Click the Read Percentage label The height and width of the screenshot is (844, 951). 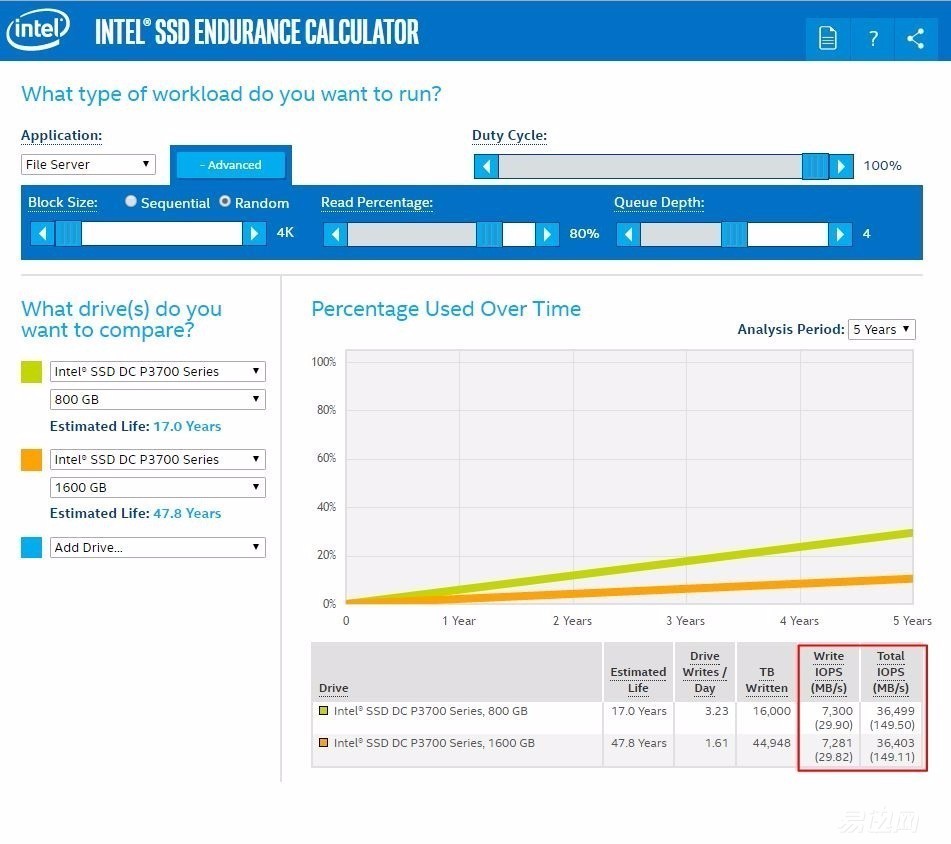pos(377,203)
